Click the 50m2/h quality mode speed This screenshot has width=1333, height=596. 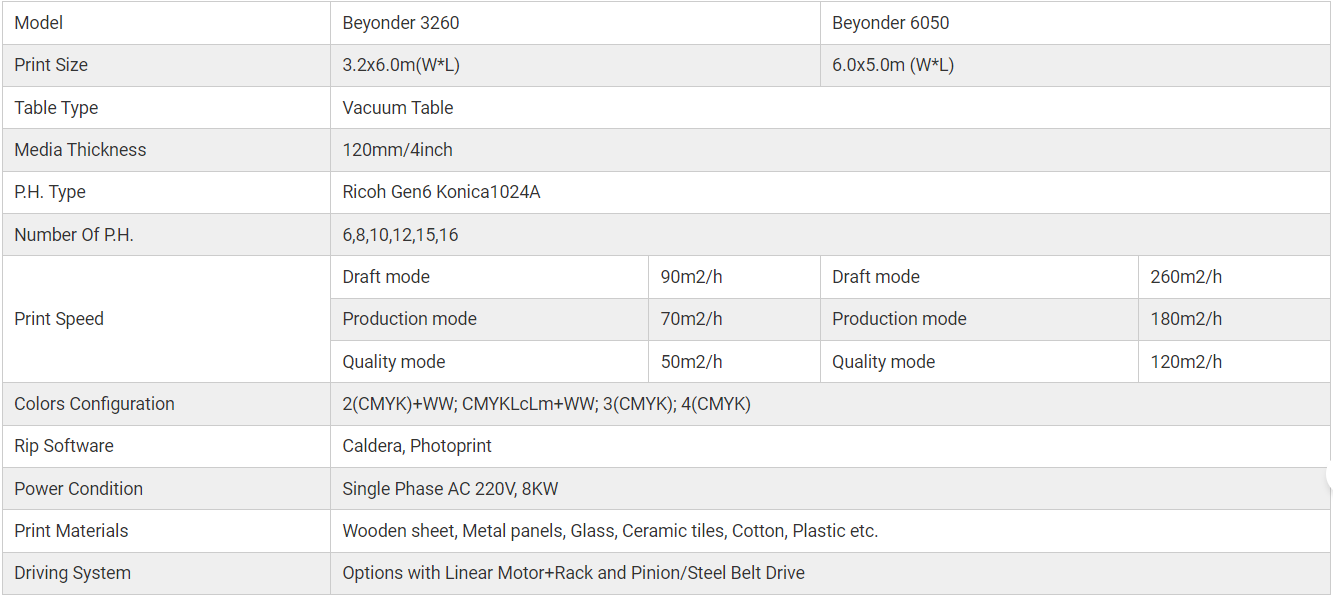[x=692, y=362]
